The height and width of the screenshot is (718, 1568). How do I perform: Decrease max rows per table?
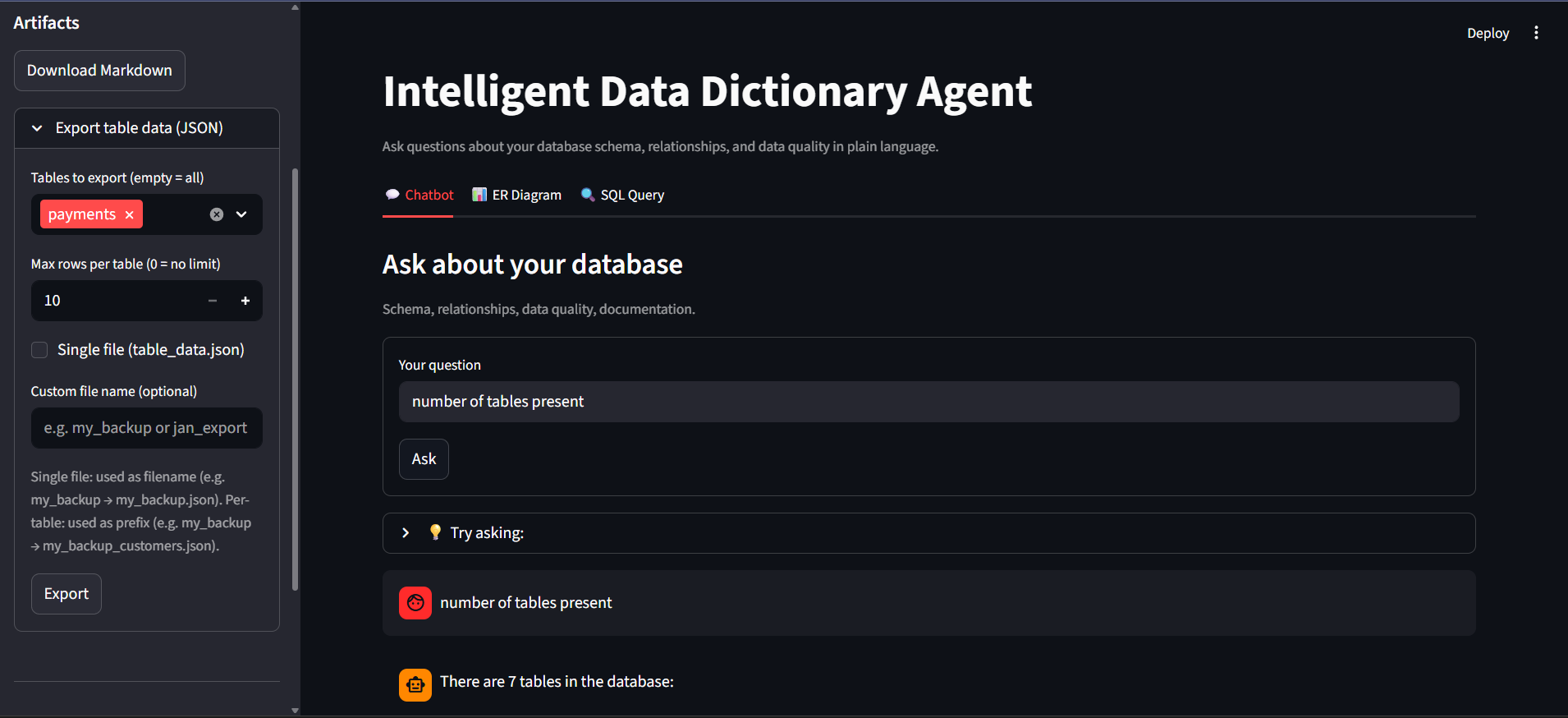click(213, 301)
